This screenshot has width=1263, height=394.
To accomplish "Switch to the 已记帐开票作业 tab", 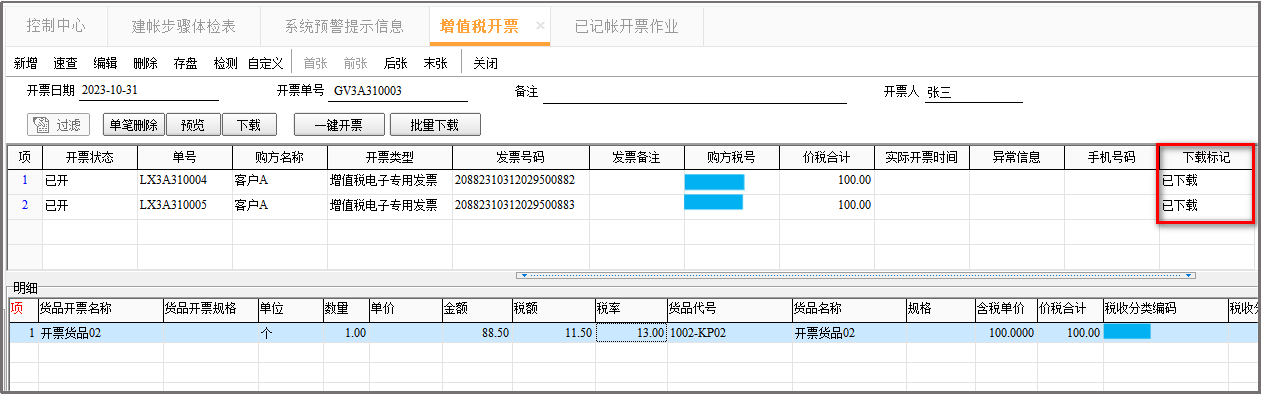I will (627, 27).
